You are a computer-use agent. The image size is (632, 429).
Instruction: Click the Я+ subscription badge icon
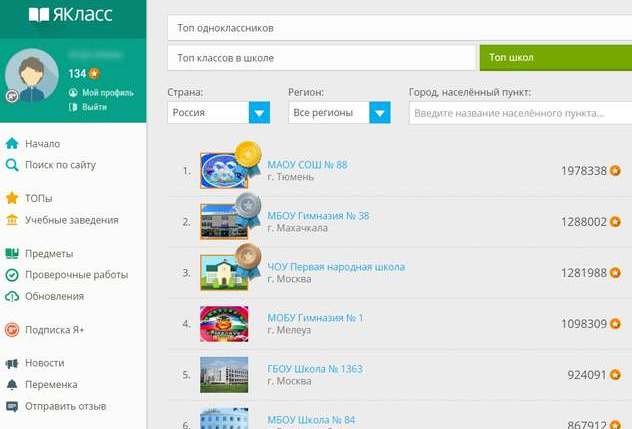click(12, 330)
